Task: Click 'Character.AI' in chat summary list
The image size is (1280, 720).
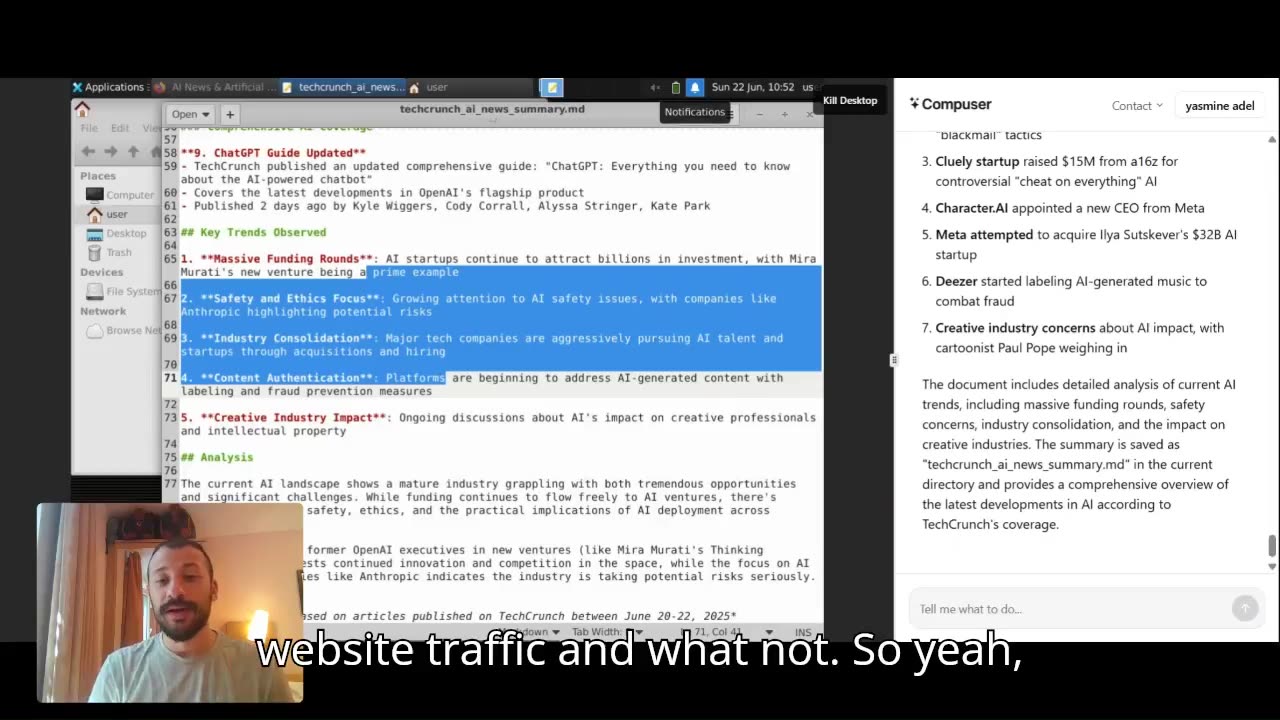Action: point(972,208)
